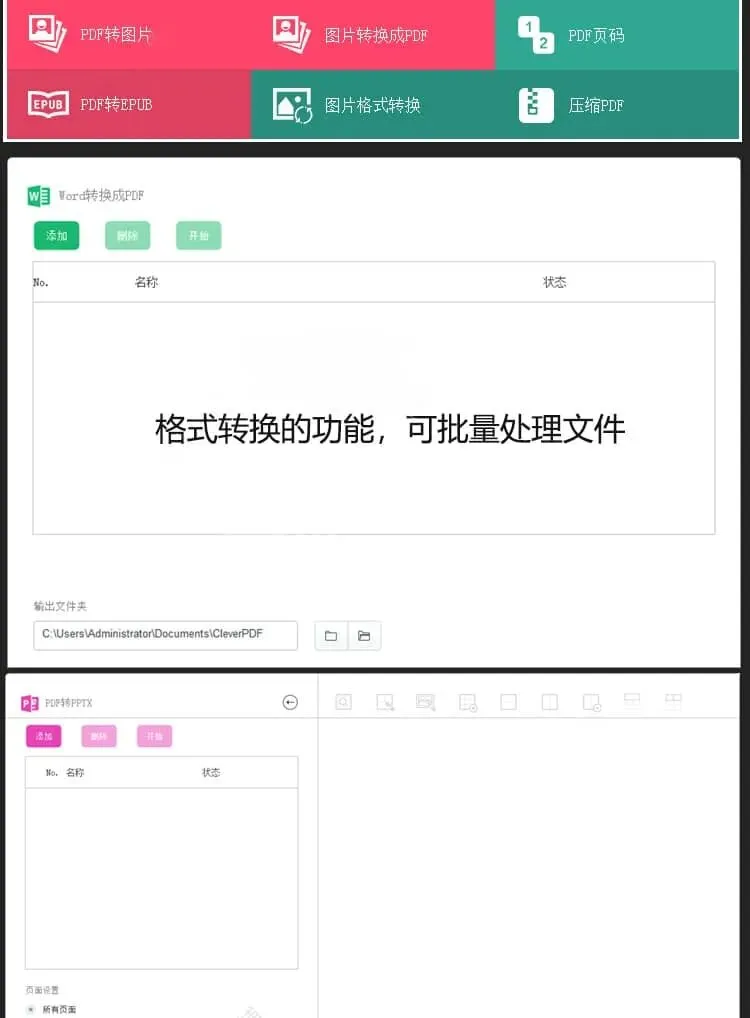Viewport: 750px width, 1018px height.
Task: Click the 状态 column header in Word panel
Action: coord(555,282)
